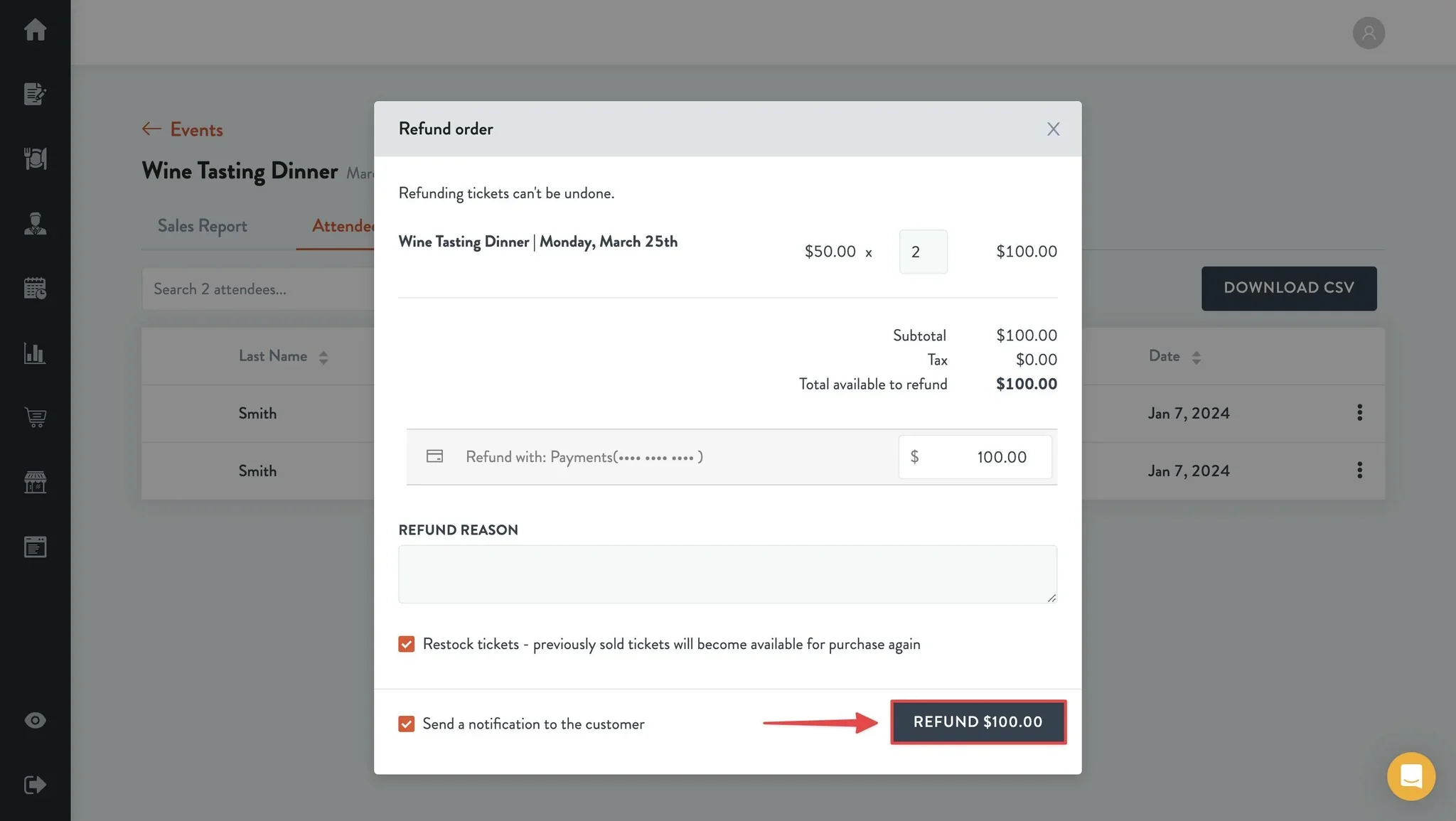Click the first Jan 7, 2024 date cell
The width and height of the screenshot is (1456, 821).
pyautogui.click(x=1188, y=413)
